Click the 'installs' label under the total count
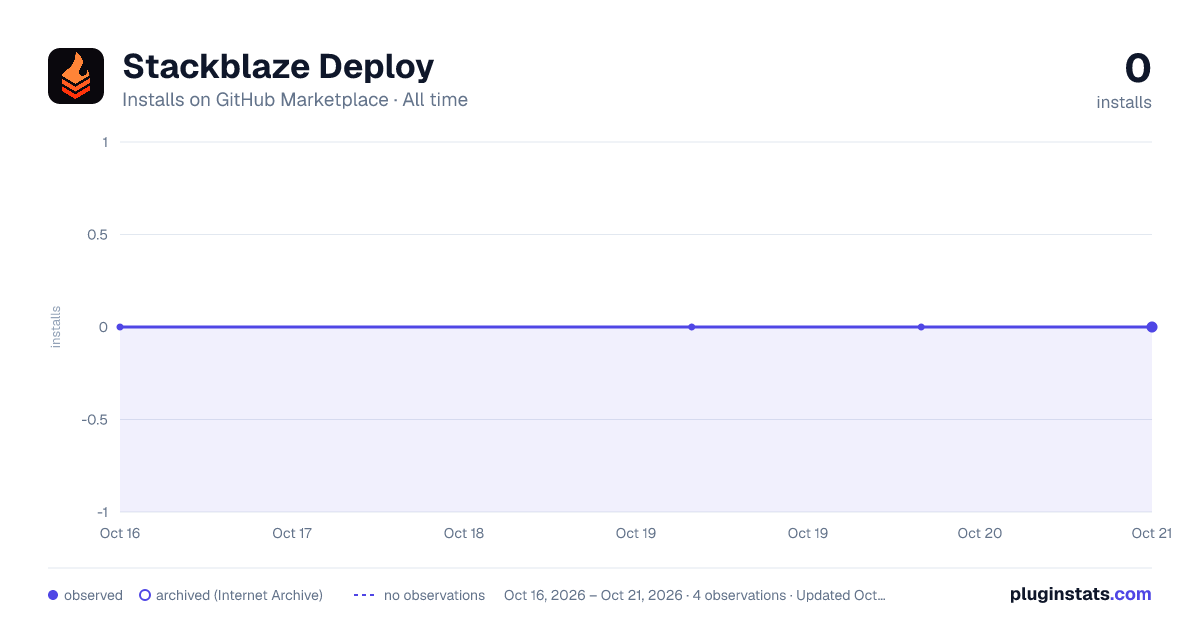This screenshot has width=1200, height=630. (x=1124, y=102)
